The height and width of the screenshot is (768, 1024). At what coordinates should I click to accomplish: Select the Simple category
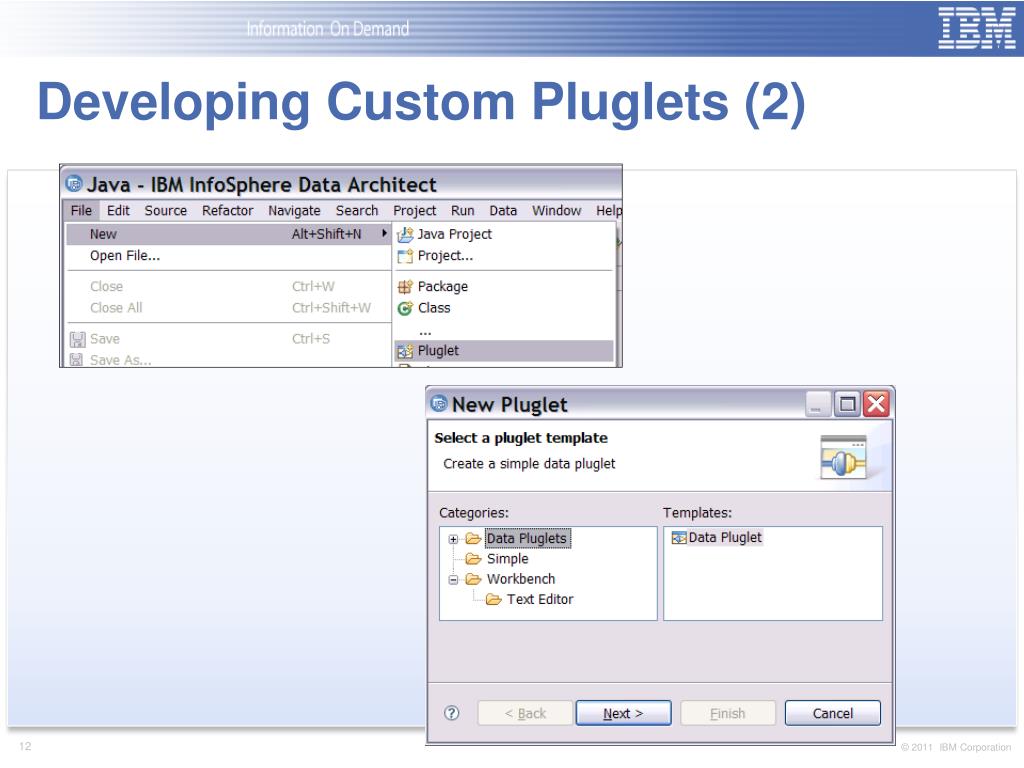[x=507, y=559]
